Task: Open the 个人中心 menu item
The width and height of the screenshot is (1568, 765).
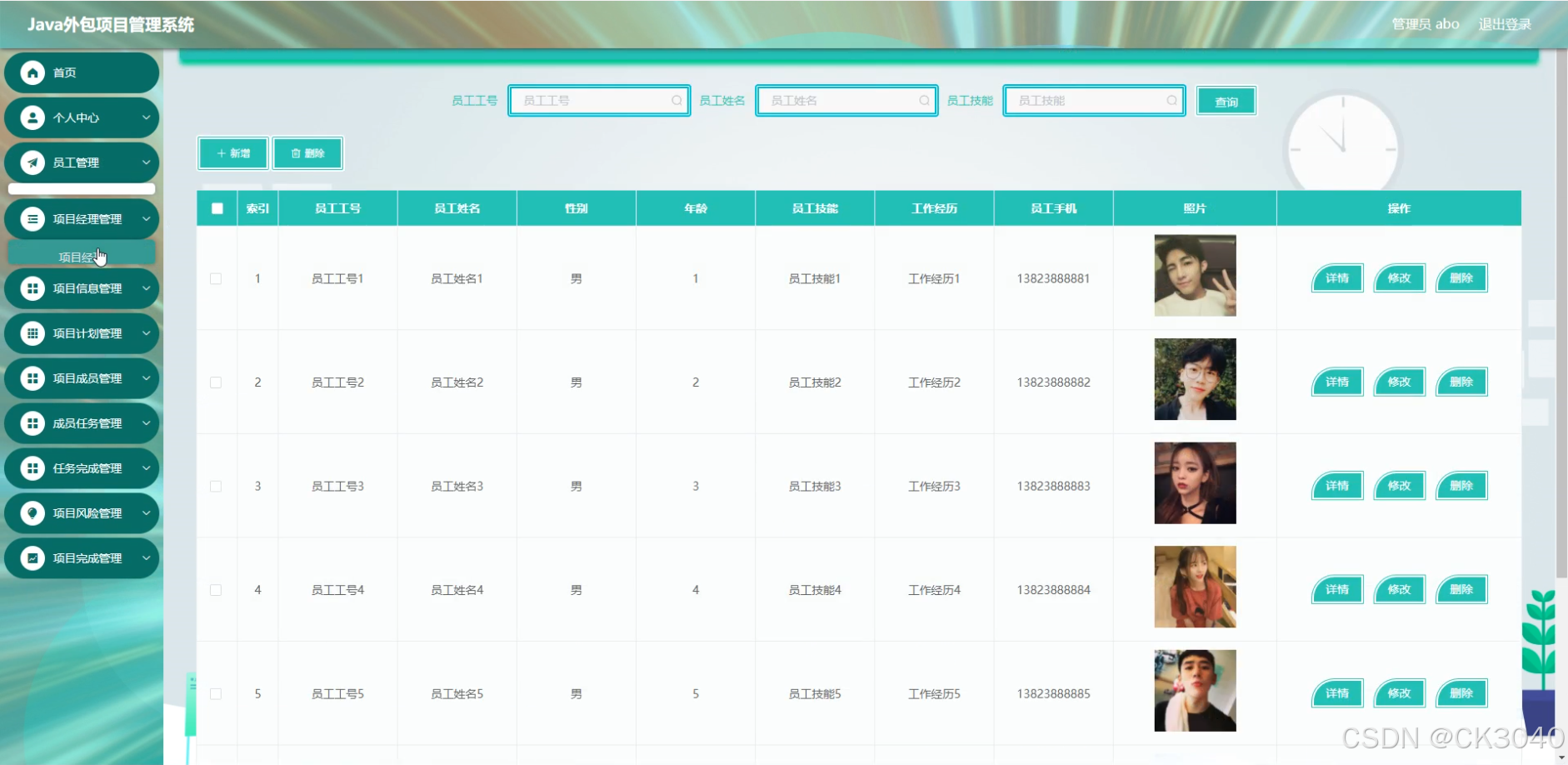Action: (x=82, y=118)
